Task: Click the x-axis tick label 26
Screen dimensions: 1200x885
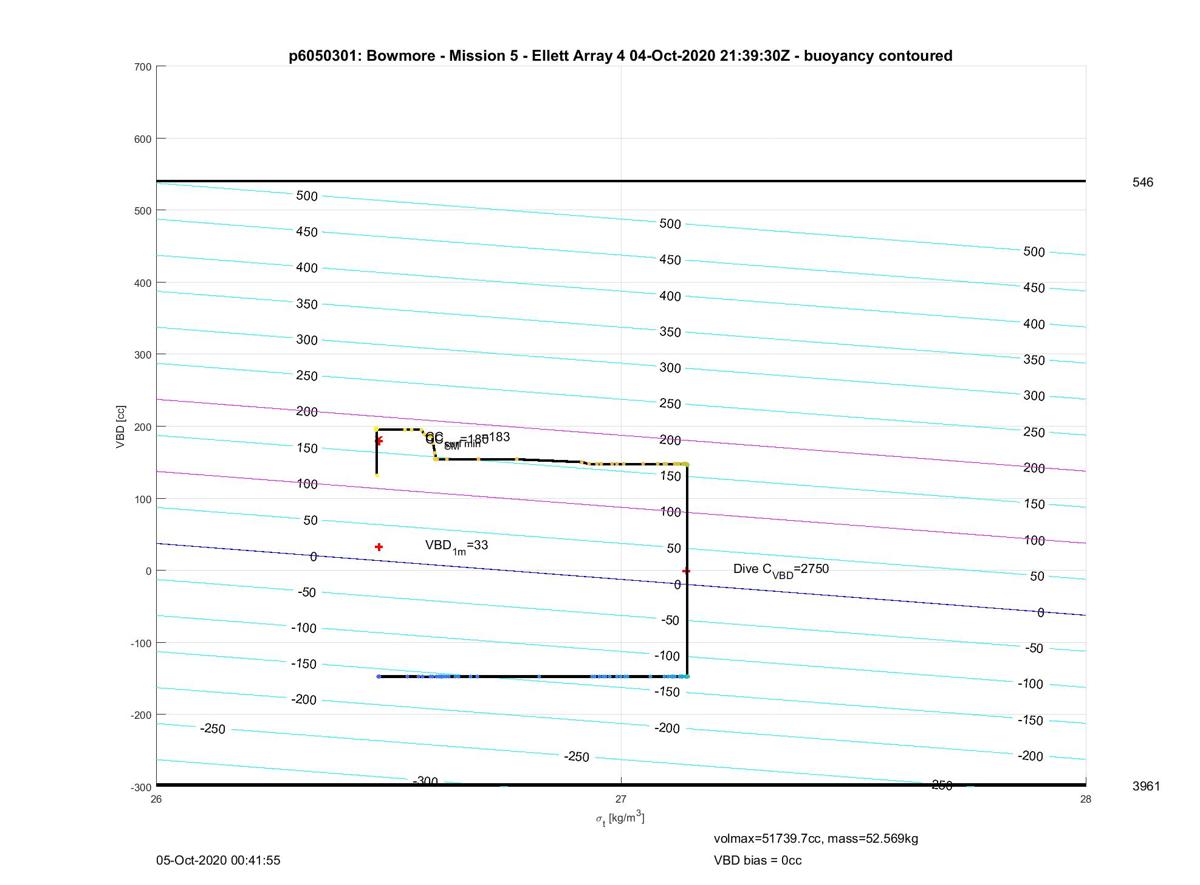Action: click(x=157, y=798)
